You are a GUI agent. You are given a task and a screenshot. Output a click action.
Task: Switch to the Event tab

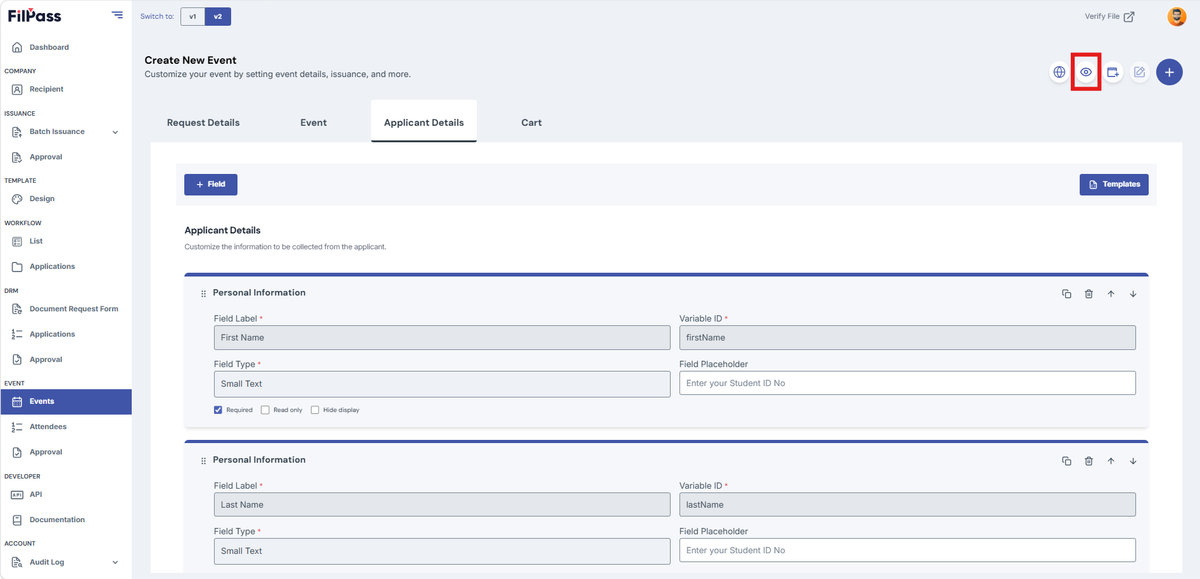click(313, 122)
